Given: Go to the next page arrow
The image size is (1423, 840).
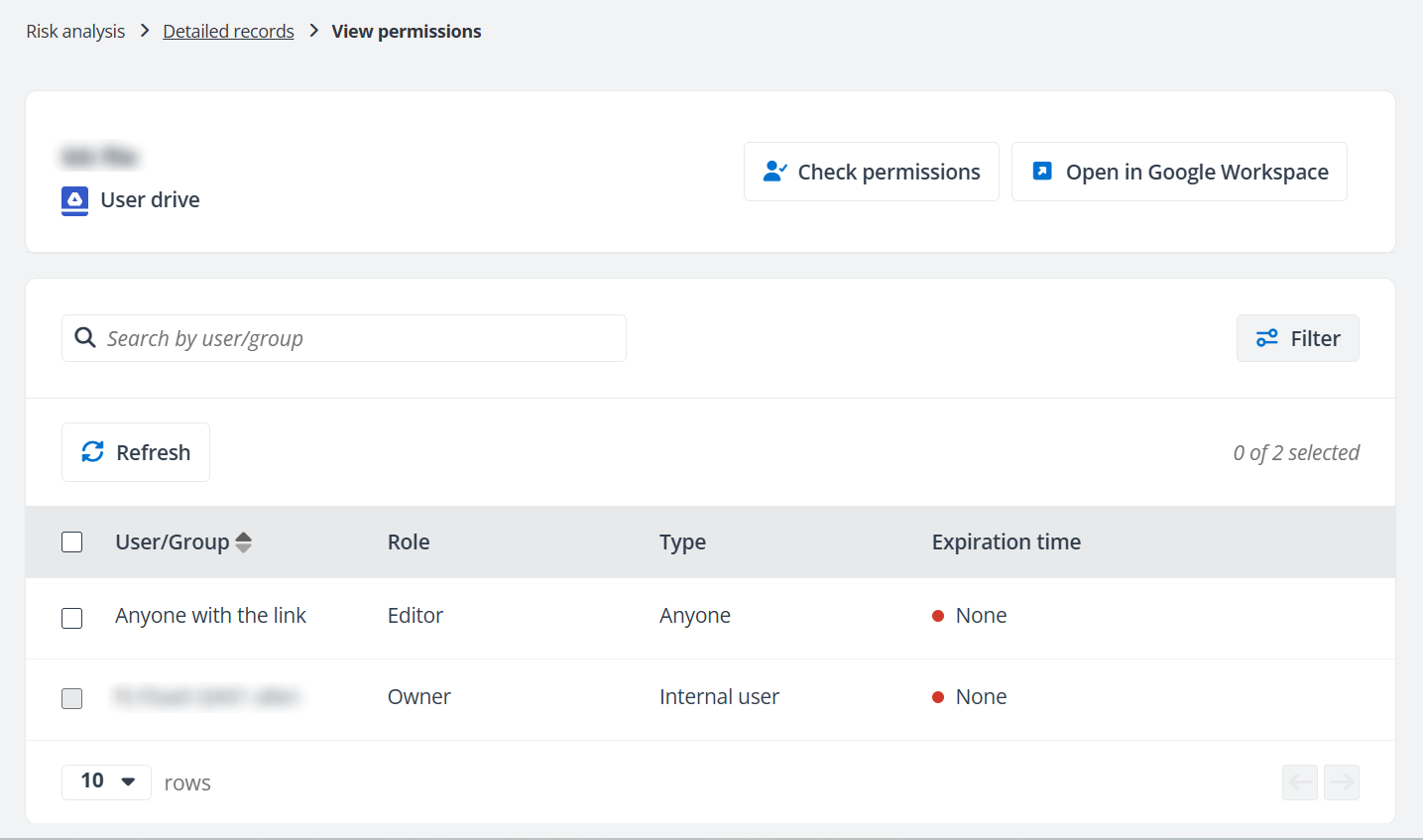Looking at the screenshot, I should coord(1342,782).
